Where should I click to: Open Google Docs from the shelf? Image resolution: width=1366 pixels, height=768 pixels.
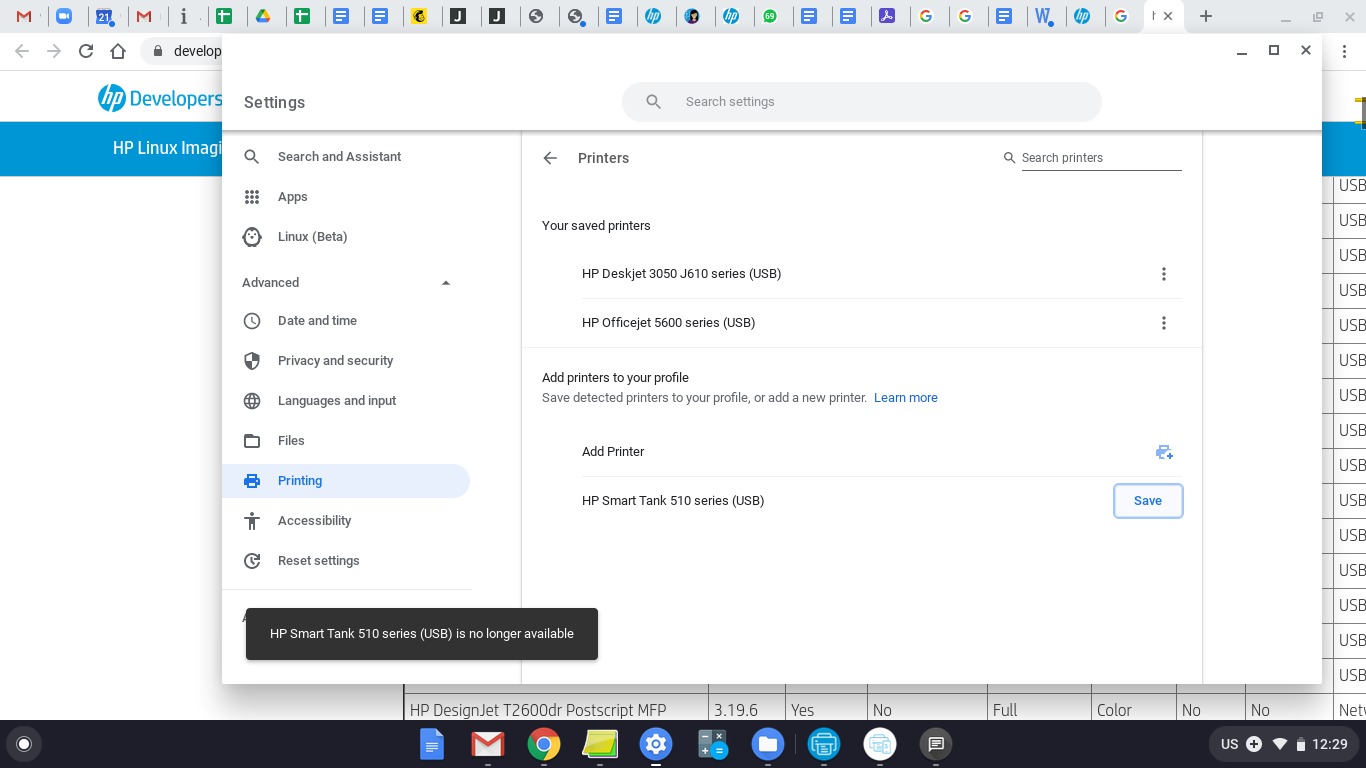click(432, 744)
